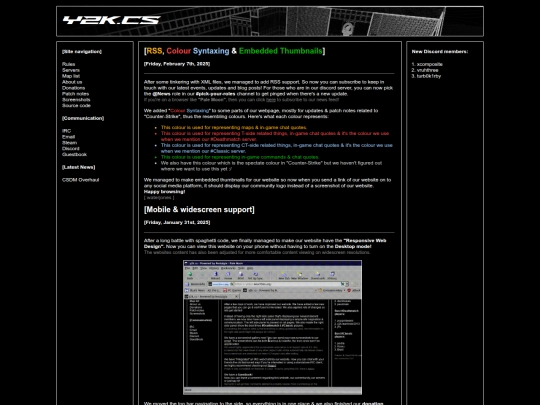The height and width of the screenshot is (405, 540).
Task: Click the site header banner image
Action: [270, 21]
